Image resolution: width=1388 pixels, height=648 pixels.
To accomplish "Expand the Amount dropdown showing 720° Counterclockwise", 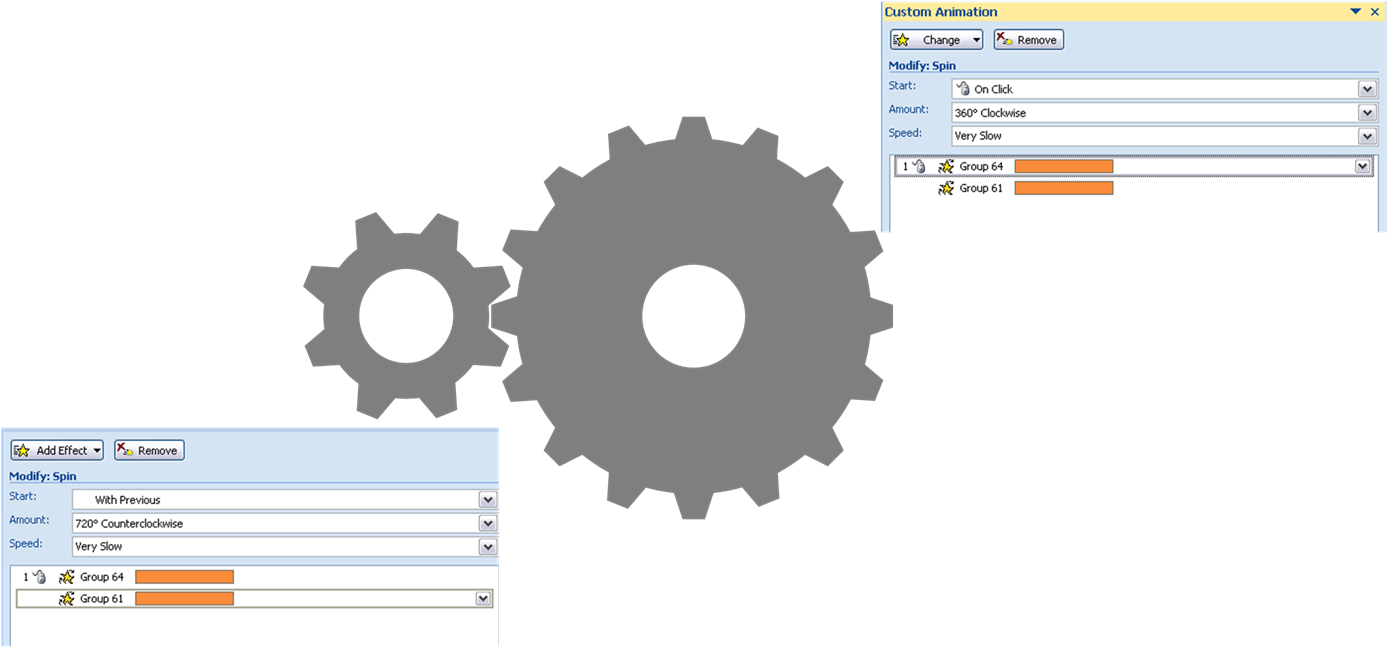I will coord(487,524).
